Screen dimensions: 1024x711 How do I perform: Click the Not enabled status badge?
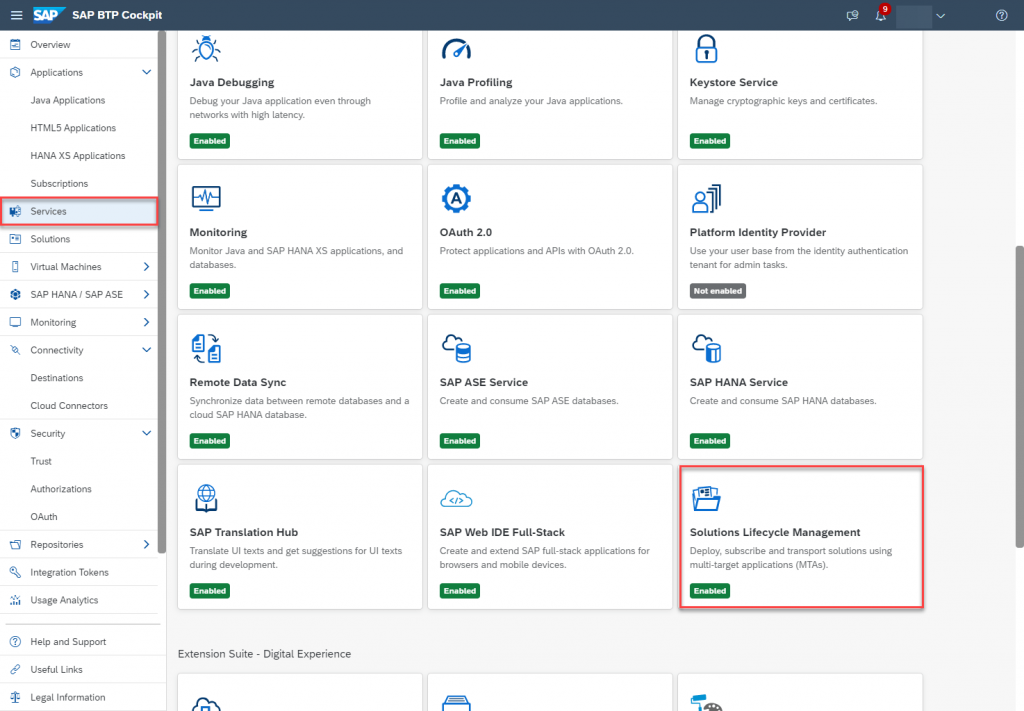718,291
